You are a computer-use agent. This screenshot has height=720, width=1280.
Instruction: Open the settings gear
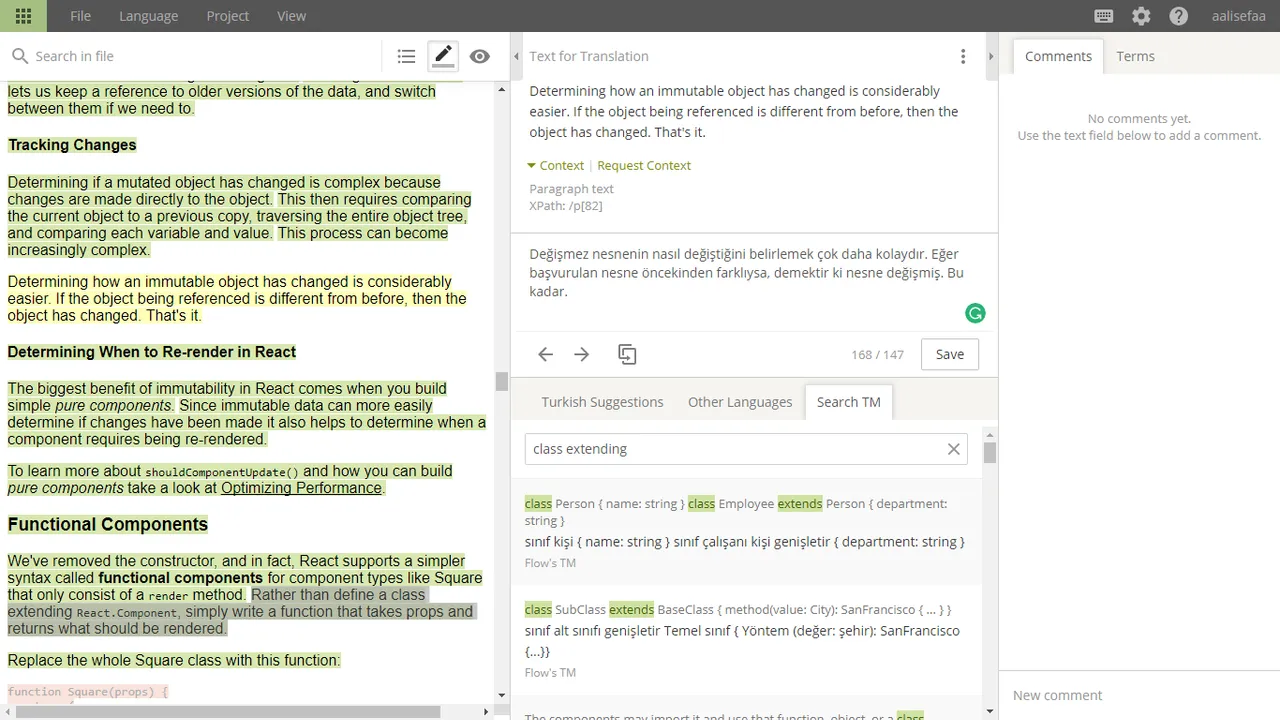(1141, 16)
